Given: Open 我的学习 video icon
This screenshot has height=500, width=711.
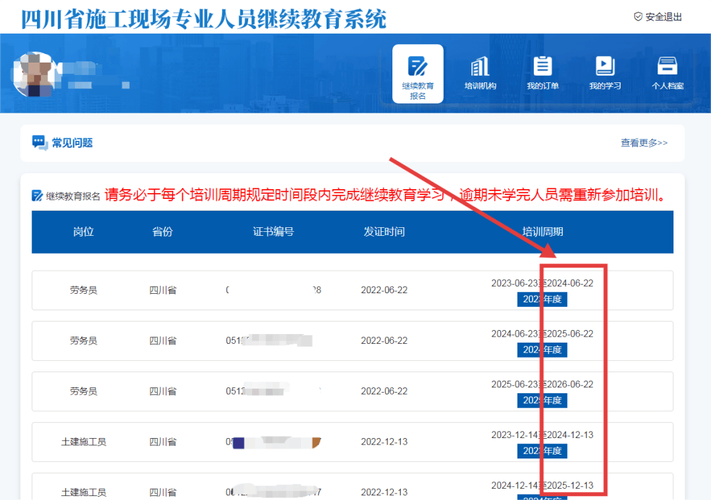Looking at the screenshot, I should coord(605,66).
